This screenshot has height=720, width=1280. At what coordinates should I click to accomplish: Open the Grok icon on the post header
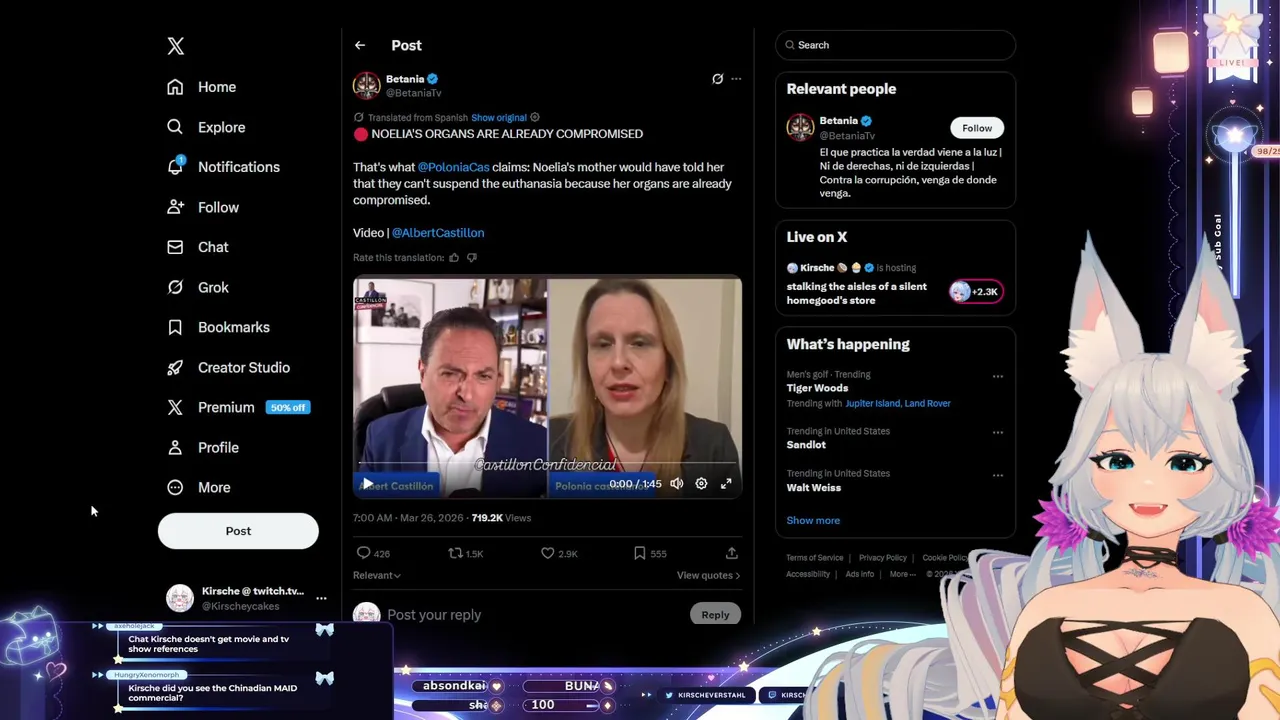tap(717, 79)
